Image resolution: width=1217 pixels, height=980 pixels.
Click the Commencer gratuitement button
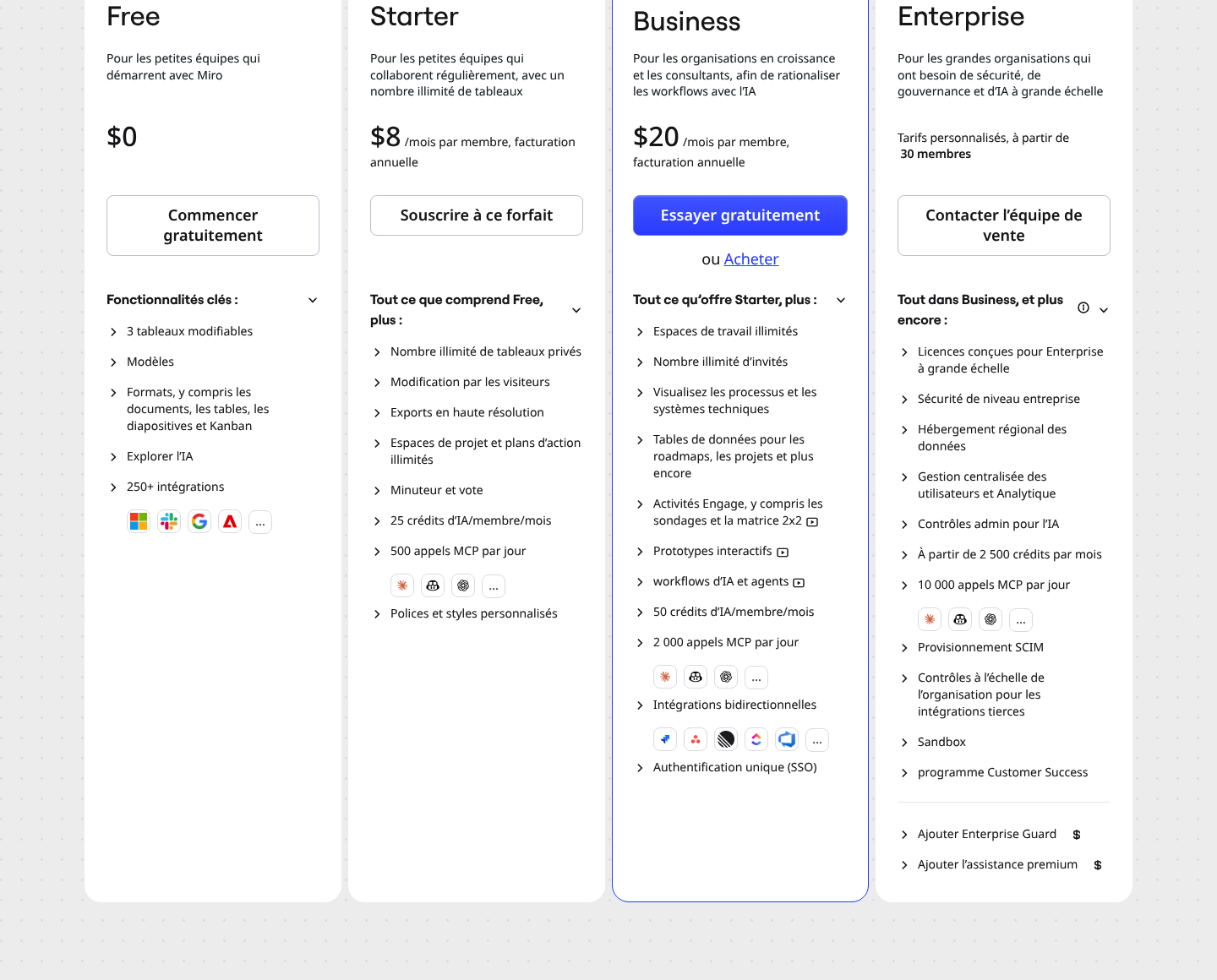tap(213, 226)
